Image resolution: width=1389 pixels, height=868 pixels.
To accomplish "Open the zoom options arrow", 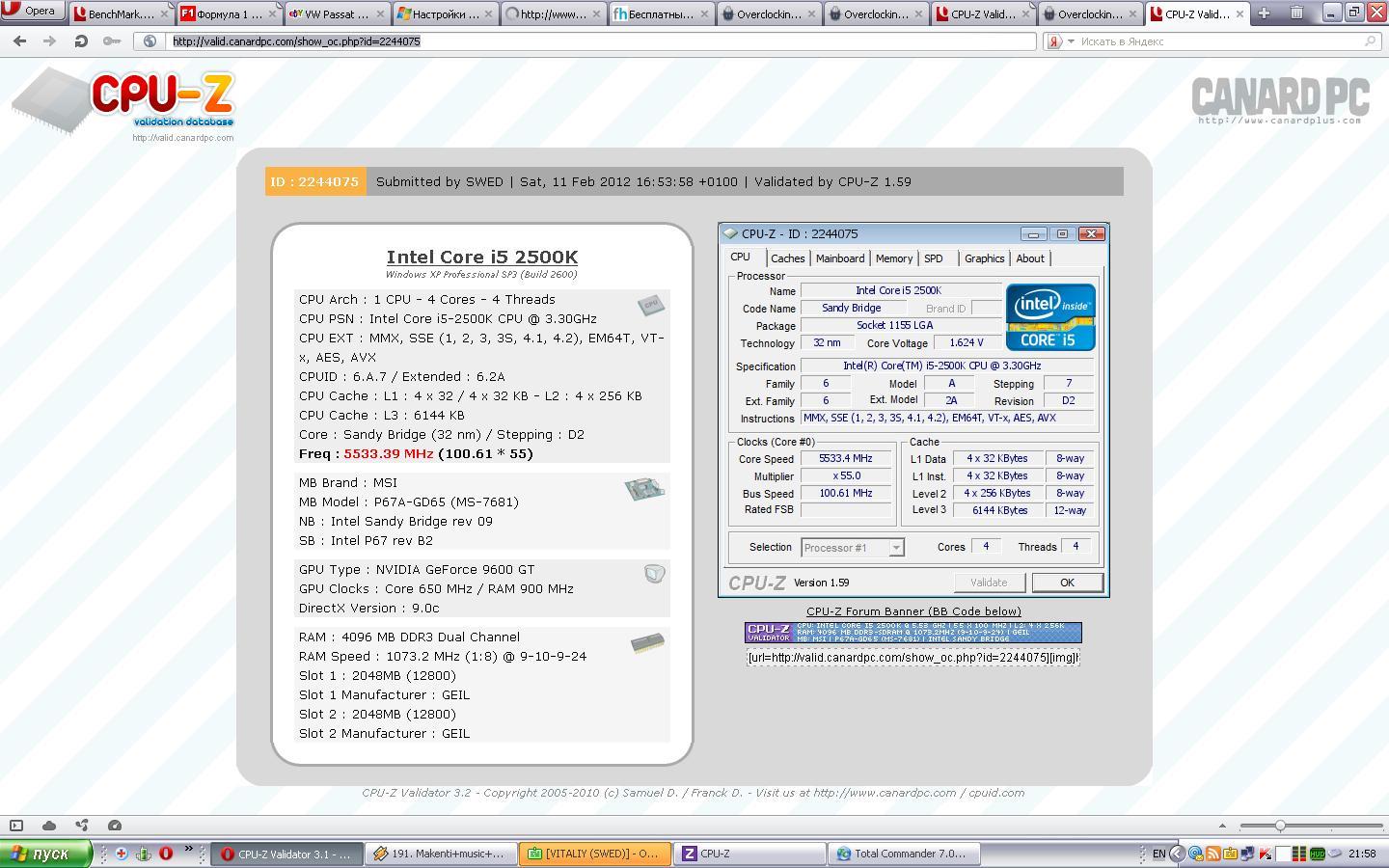I will 1222,826.
